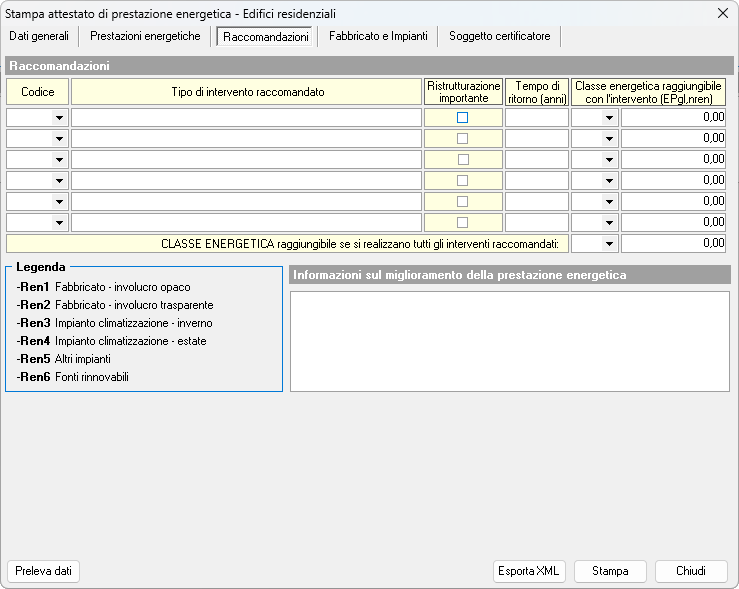Screen dimensions: 739x589
Task: Close the energy certificate dialog window
Action: coord(722,13)
